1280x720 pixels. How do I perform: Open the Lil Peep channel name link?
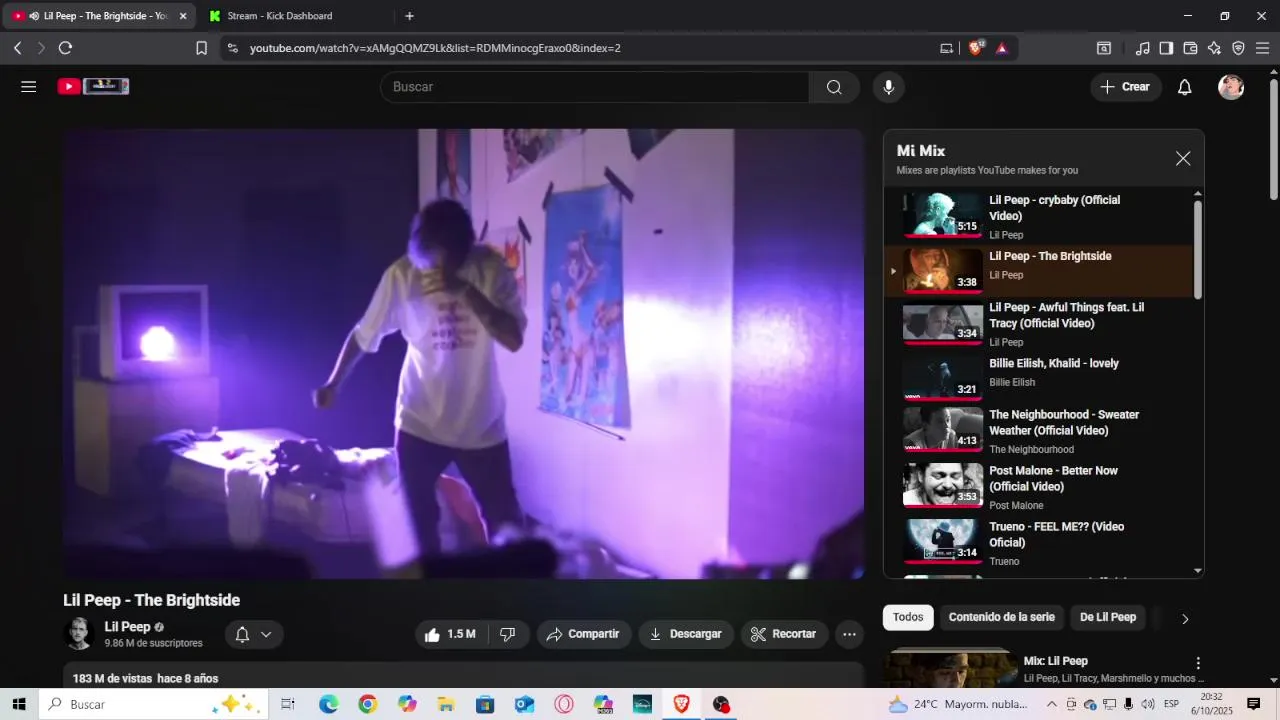[x=127, y=627]
